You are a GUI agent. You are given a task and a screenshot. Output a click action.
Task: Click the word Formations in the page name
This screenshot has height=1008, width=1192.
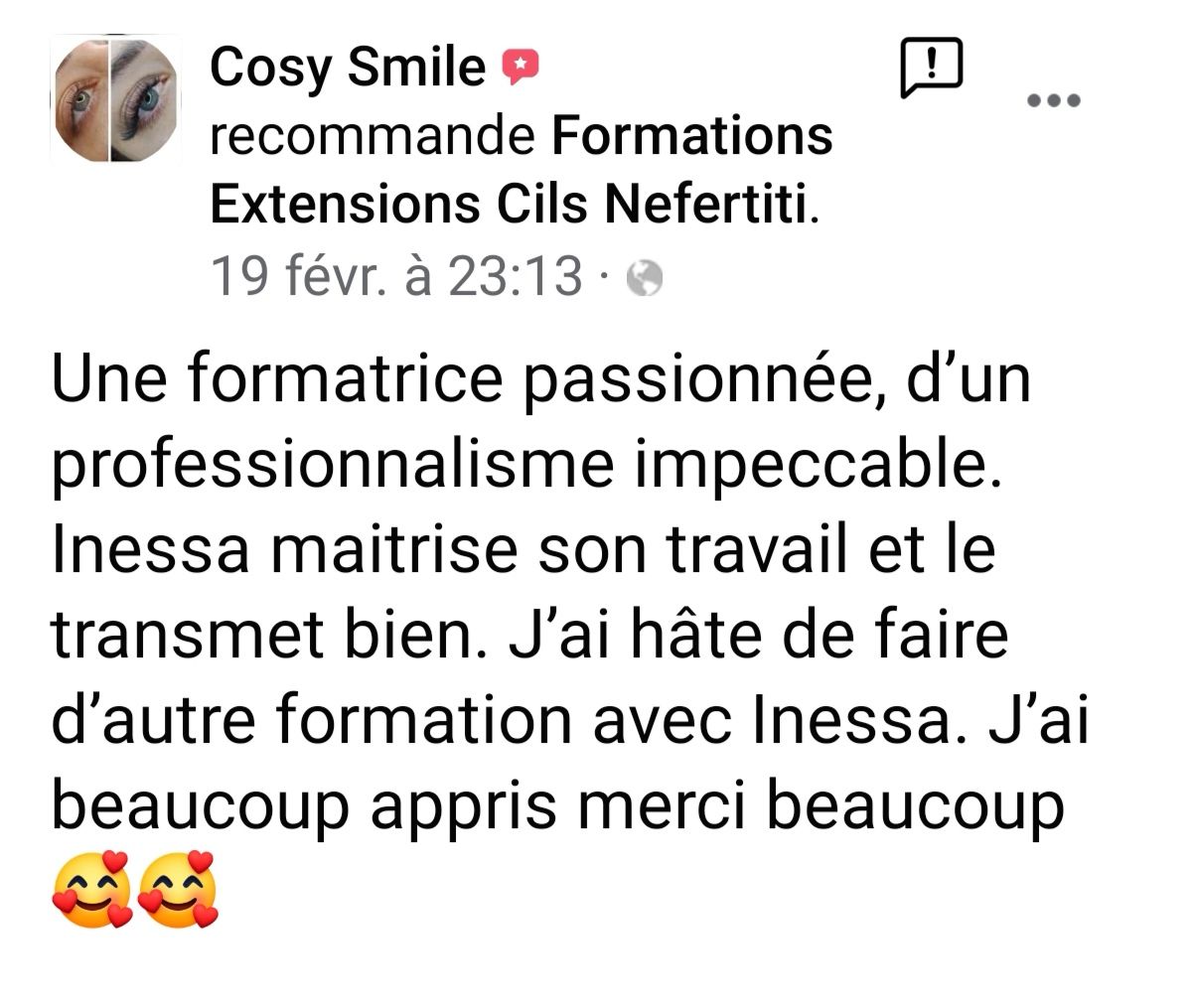[x=692, y=136]
